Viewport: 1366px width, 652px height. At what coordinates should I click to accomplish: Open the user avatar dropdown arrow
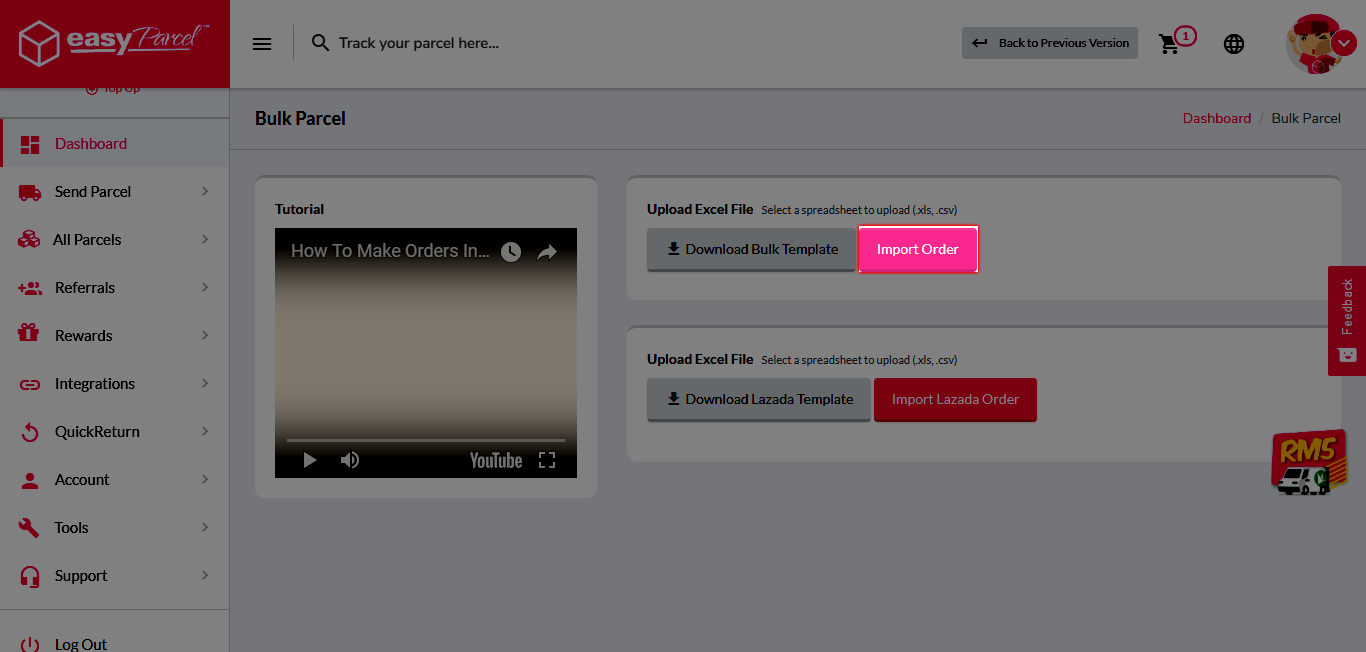click(x=1344, y=43)
